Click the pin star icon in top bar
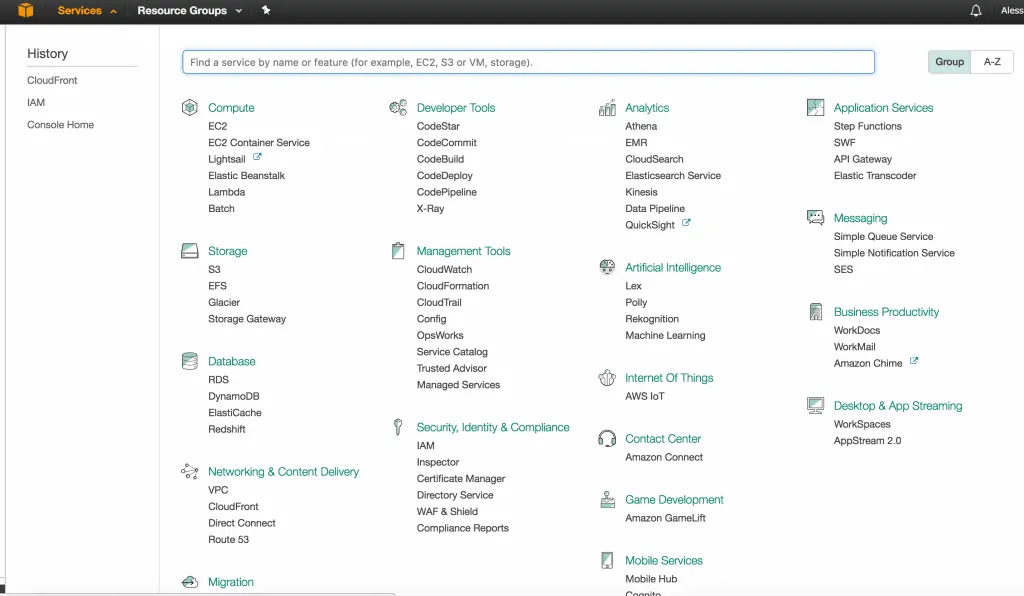Viewport: 1024px width, 596px height. (x=266, y=10)
